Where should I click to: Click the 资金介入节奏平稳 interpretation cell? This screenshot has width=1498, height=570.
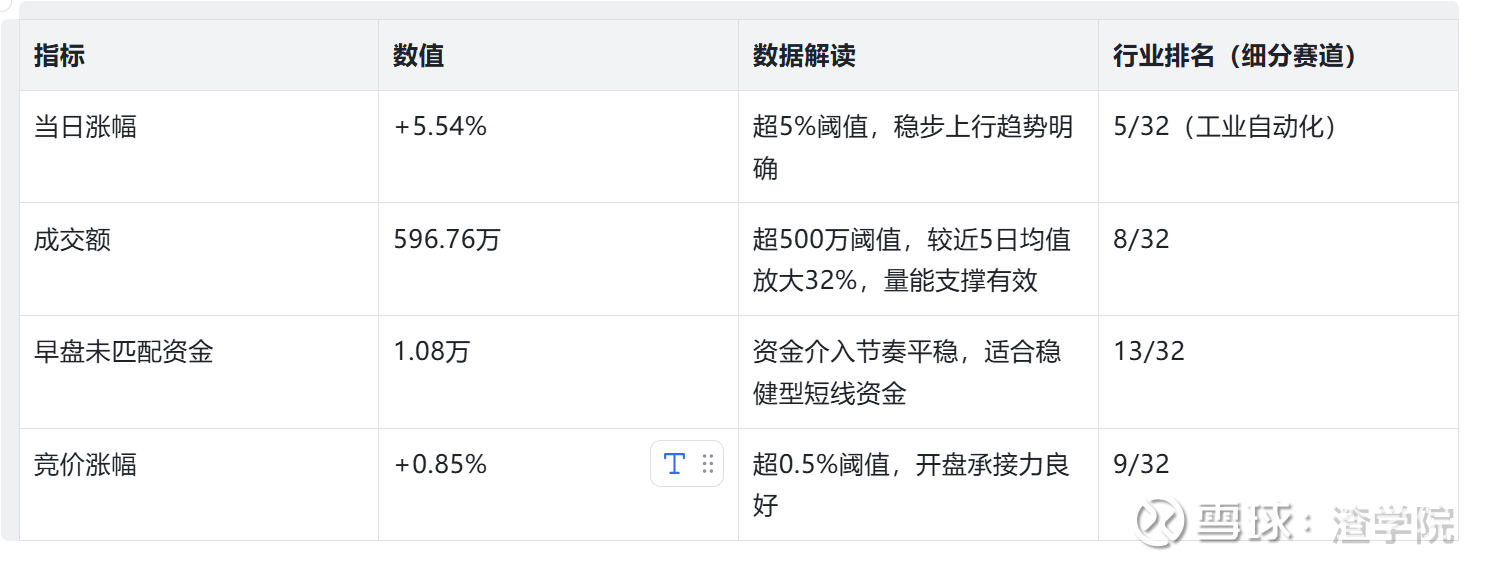click(x=906, y=372)
